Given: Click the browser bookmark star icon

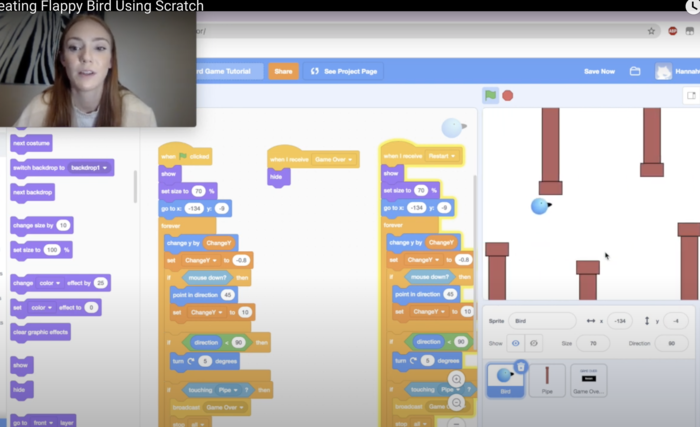Looking at the screenshot, I should click(x=651, y=31).
